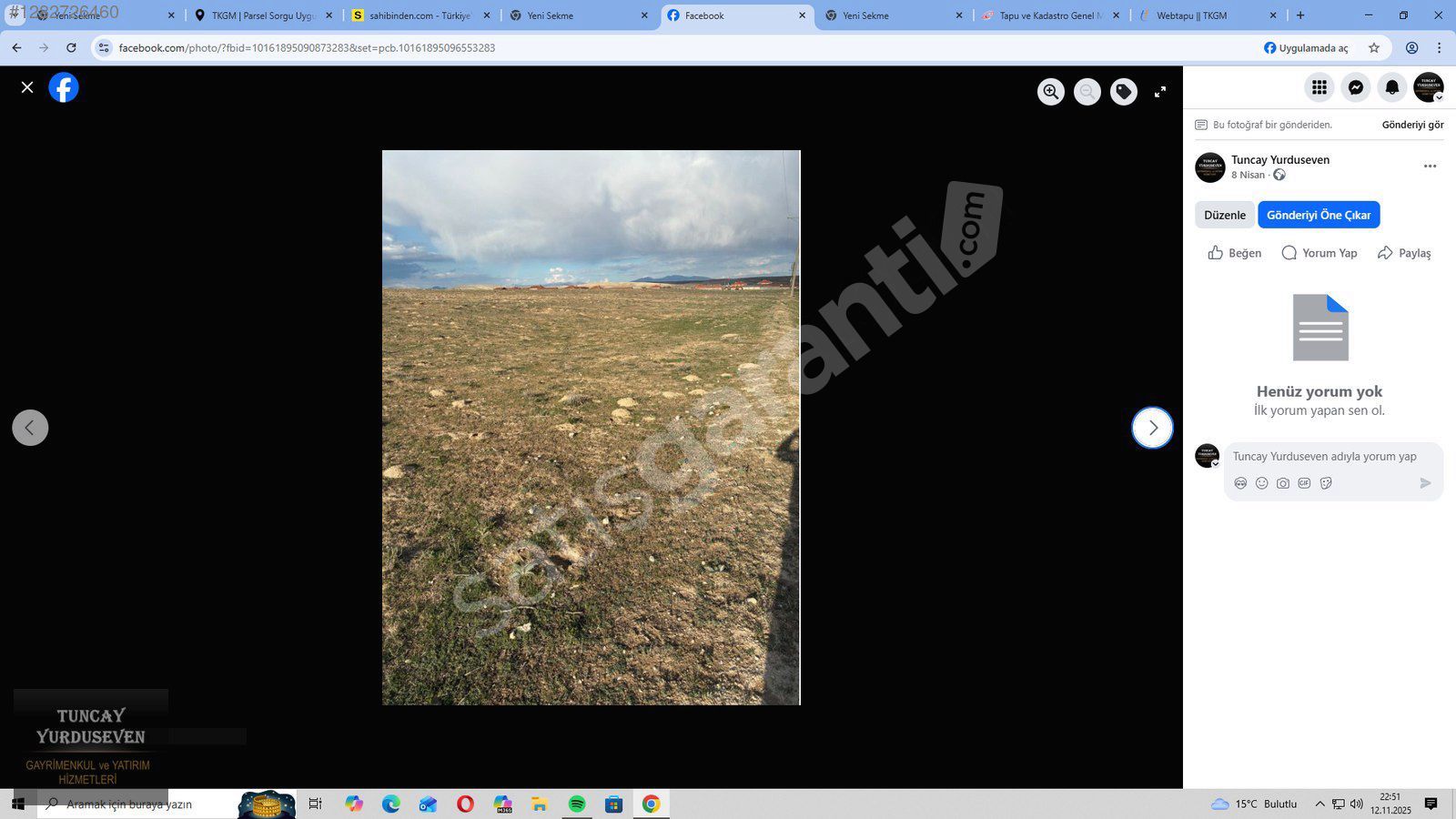Click the tag photo icon
The width and height of the screenshot is (1456, 819).
(x=1124, y=92)
